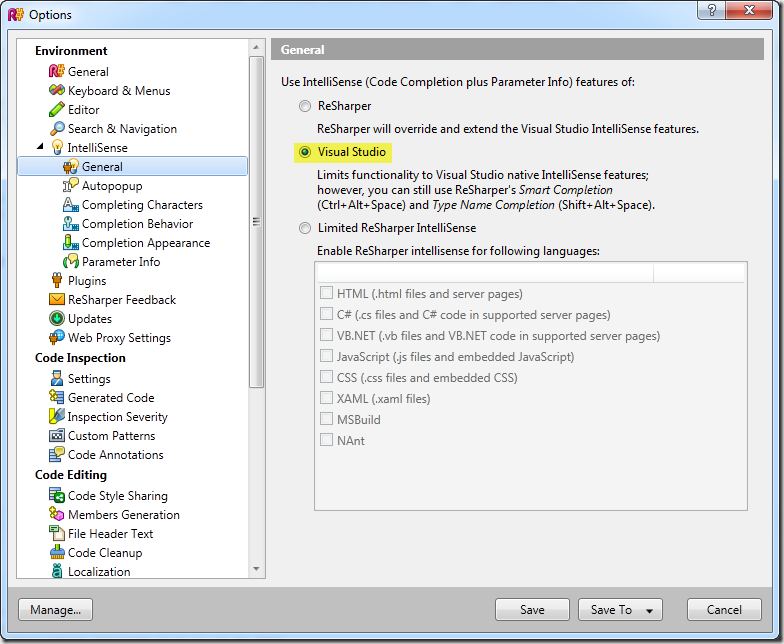Viewport: 784px width, 644px height.
Task: Click the plug icon next to Plugins
Action: click(x=56, y=280)
